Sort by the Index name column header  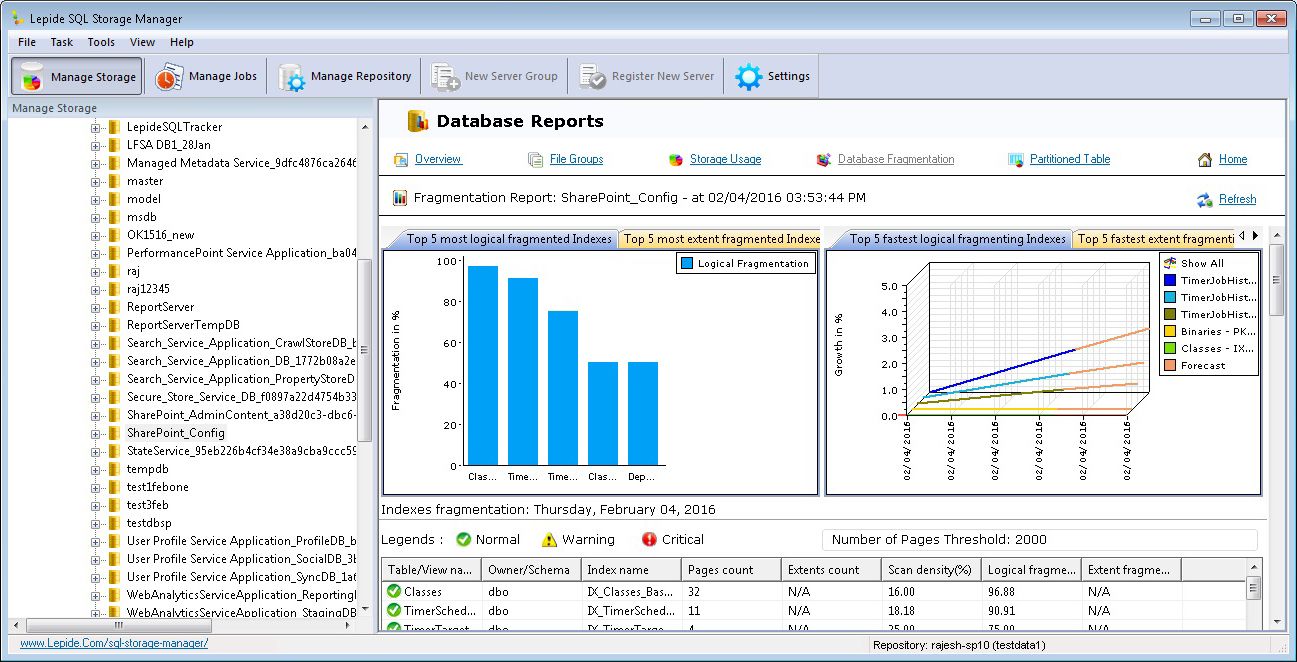631,570
